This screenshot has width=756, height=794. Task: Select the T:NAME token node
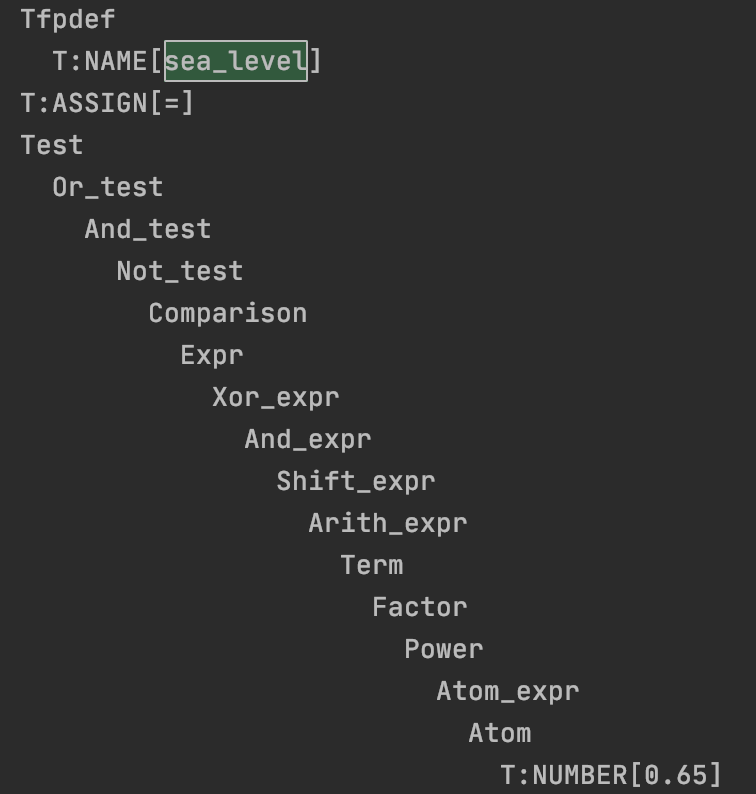coord(187,61)
